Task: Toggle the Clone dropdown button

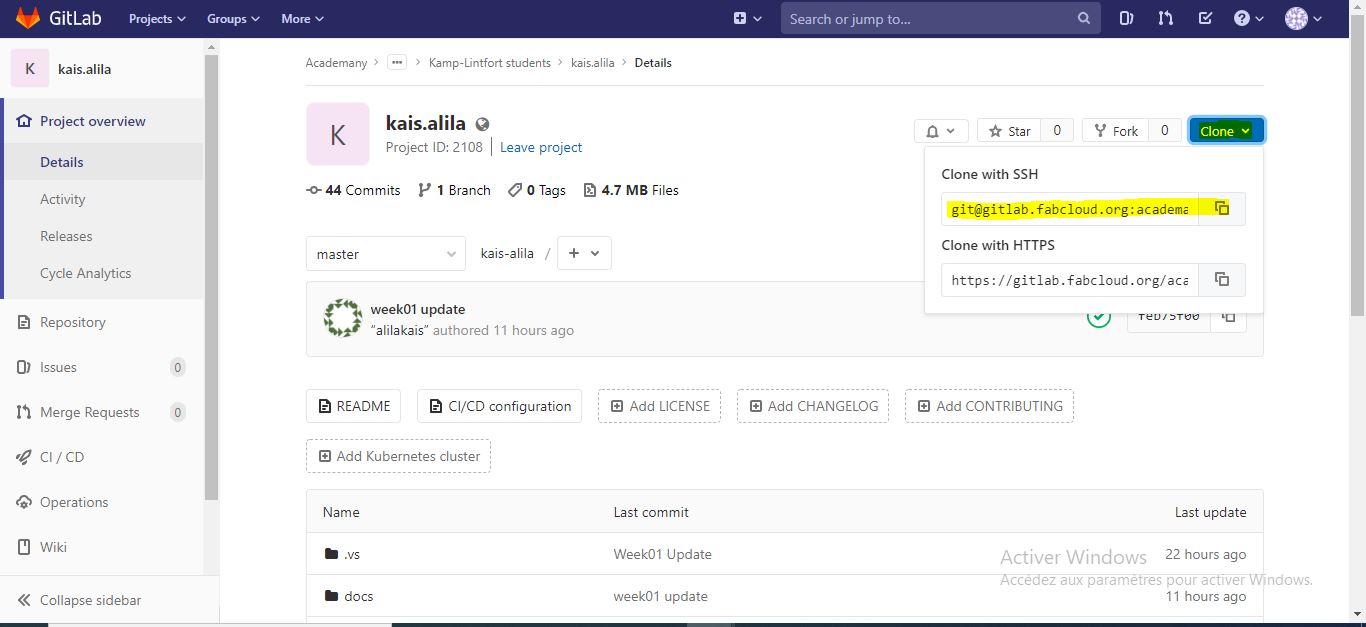Action: (1226, 131)
